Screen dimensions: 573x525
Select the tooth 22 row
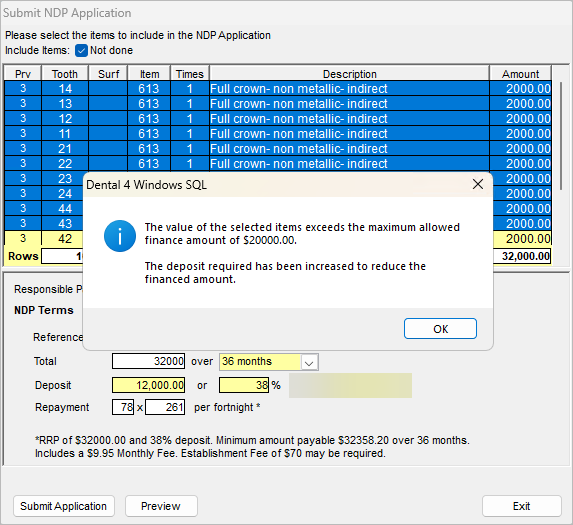(x=278, y=164)
